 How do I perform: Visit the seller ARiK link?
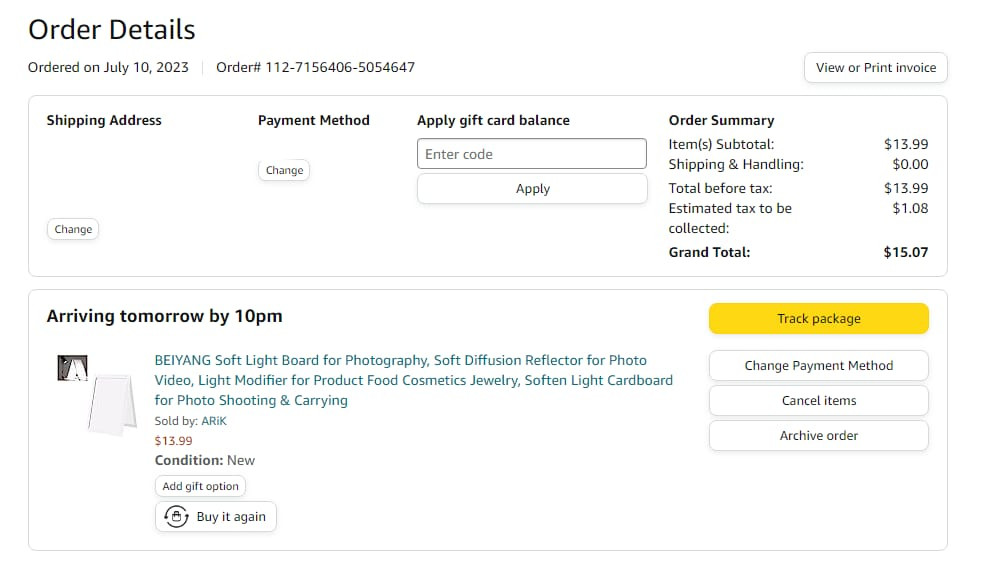214,421
